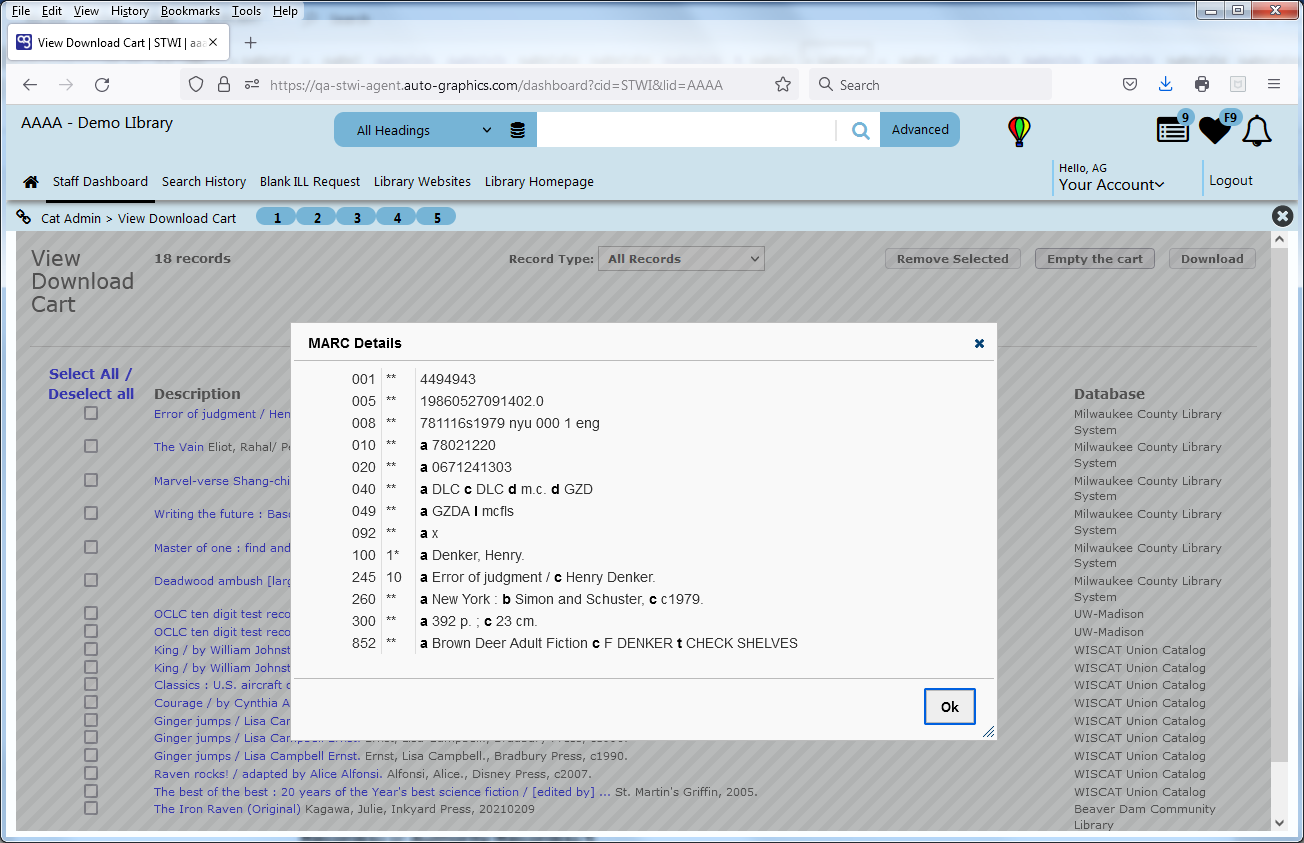
Task: Save to Pocket icon
Action: [1129, 85]
